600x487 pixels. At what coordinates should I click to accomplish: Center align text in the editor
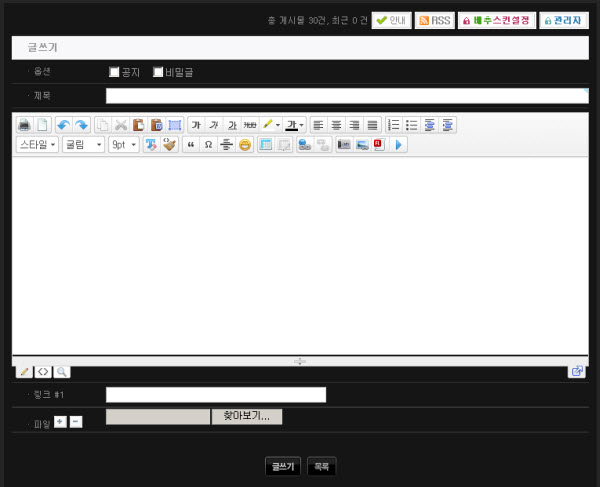coord(337,125)
